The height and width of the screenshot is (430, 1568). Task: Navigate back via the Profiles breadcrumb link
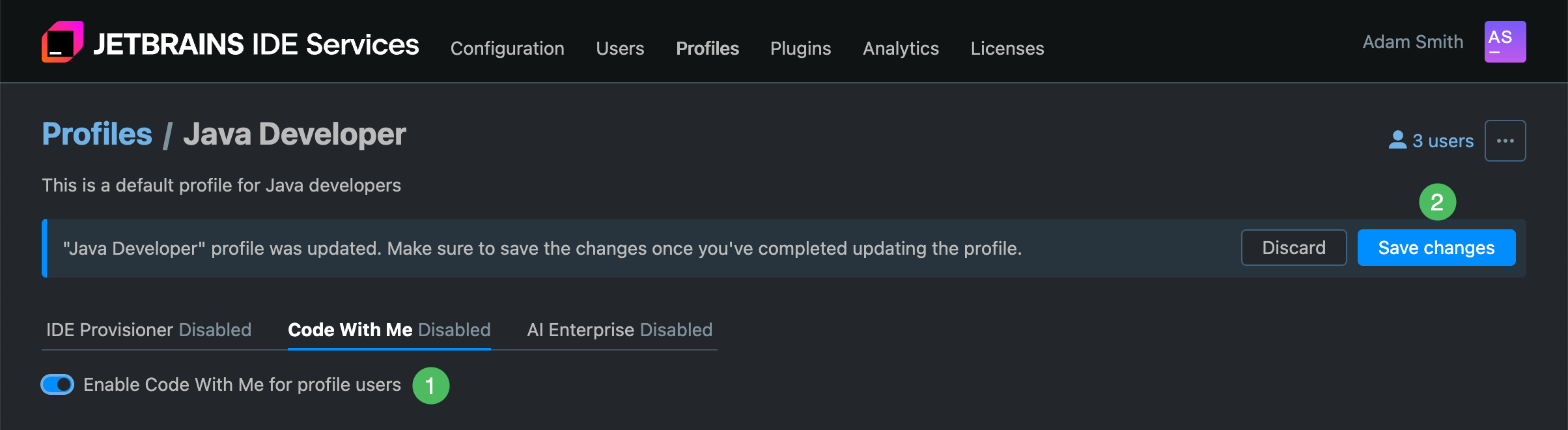pyautogui.click(x=96, y=133)
